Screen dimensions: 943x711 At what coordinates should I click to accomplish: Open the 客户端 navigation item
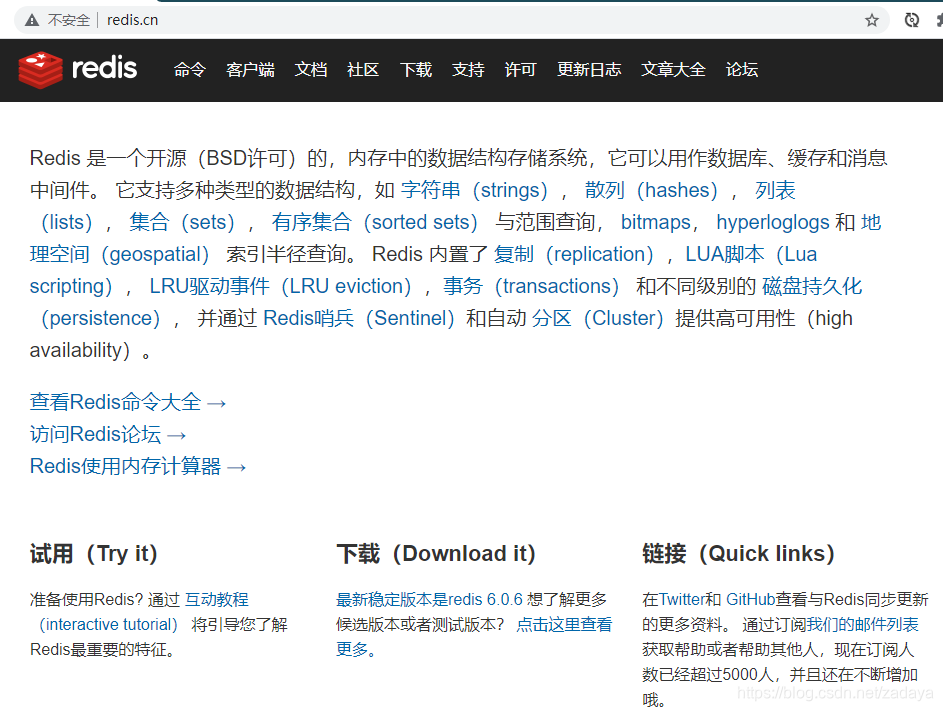point(250,70)
